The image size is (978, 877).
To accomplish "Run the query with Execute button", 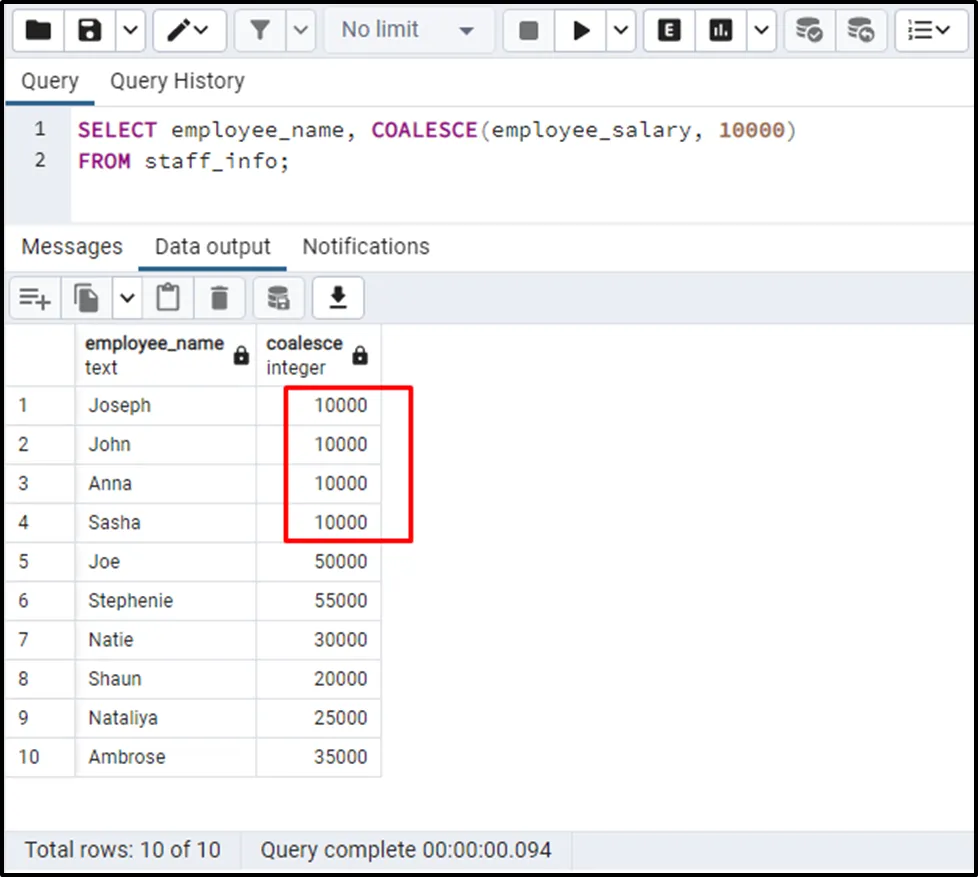I will 581,30.
